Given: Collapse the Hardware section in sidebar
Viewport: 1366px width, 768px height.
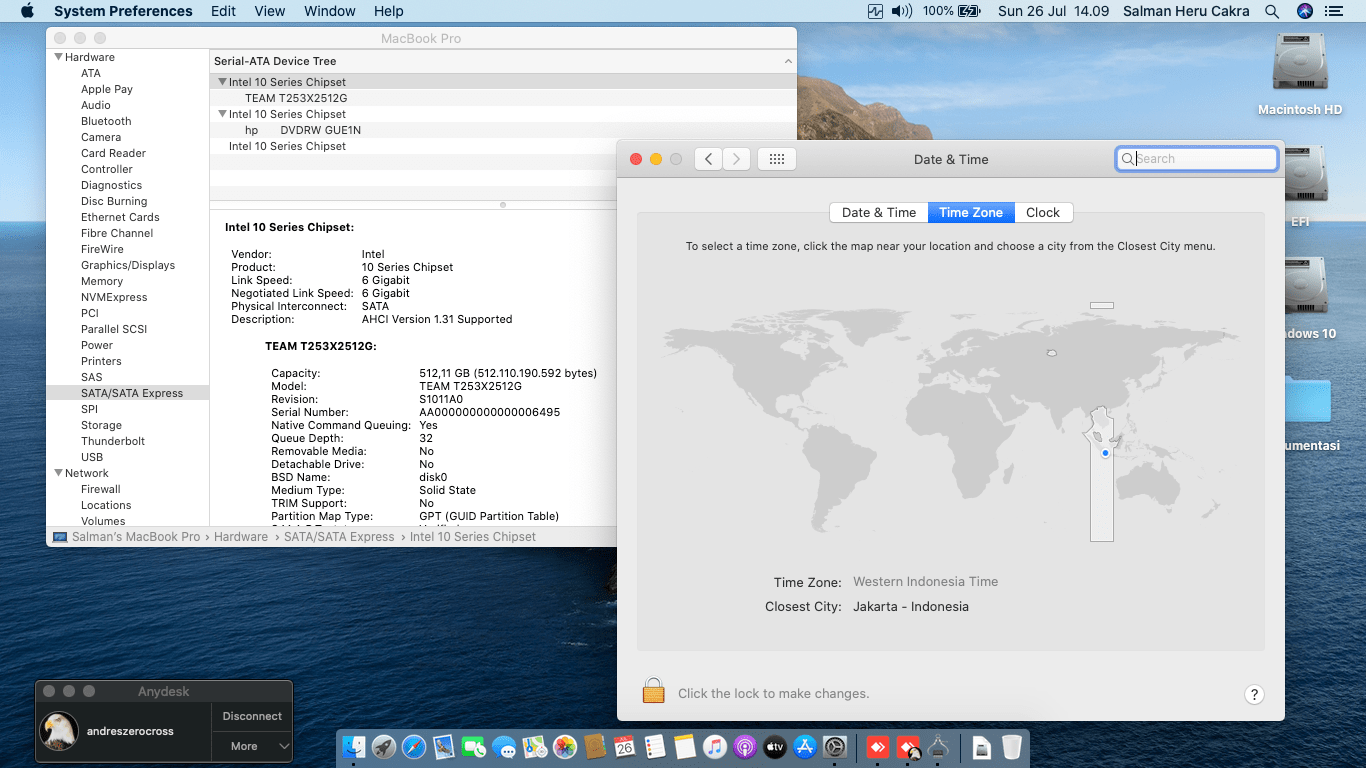Looking at the screenshot, I should [x=59, y=57].
